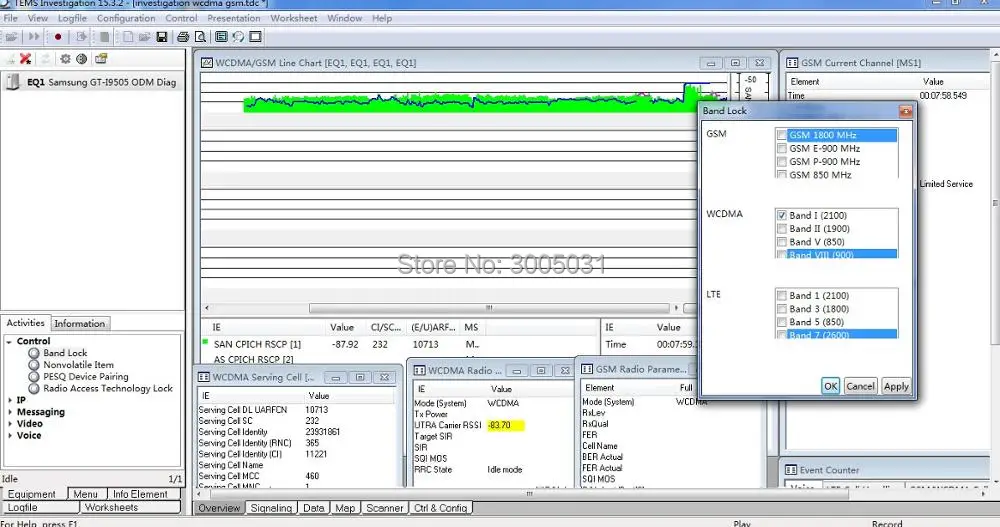Click Cancel in Band Lock dialog
The image size is (1000, 527).
(x=860, y=386)
